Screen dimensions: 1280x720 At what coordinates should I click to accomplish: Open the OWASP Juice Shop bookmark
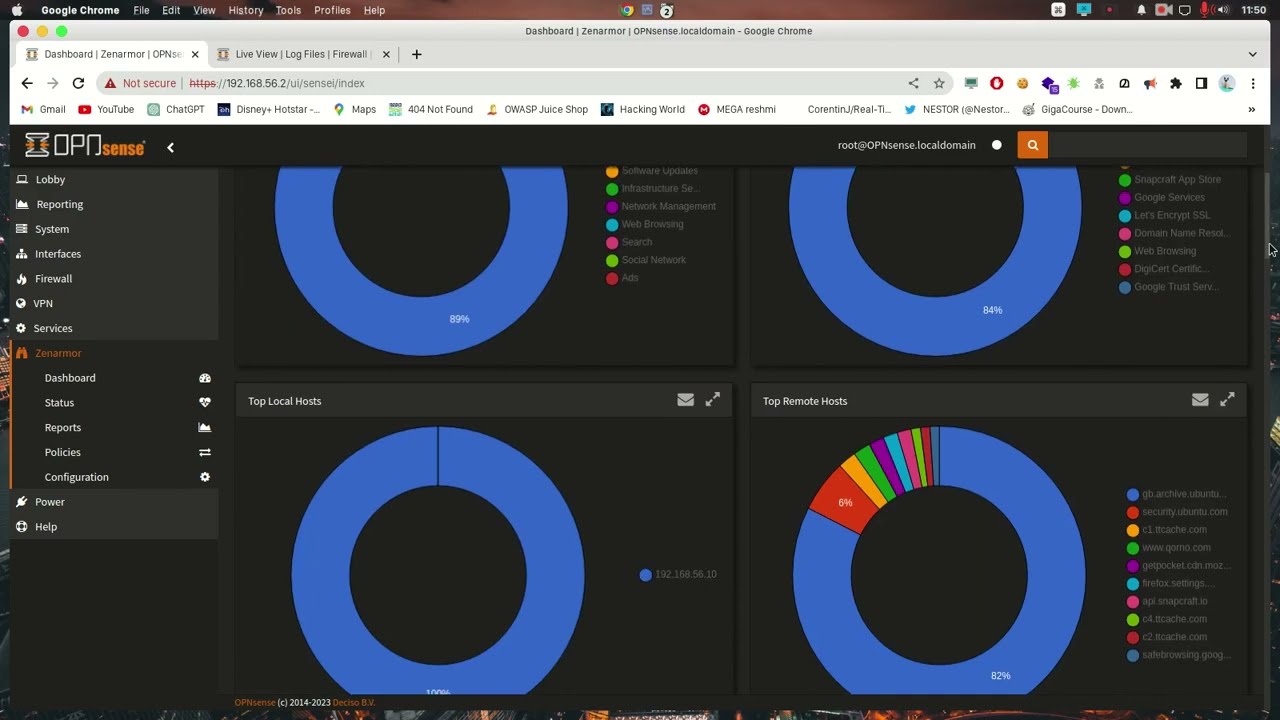[537, 109]
